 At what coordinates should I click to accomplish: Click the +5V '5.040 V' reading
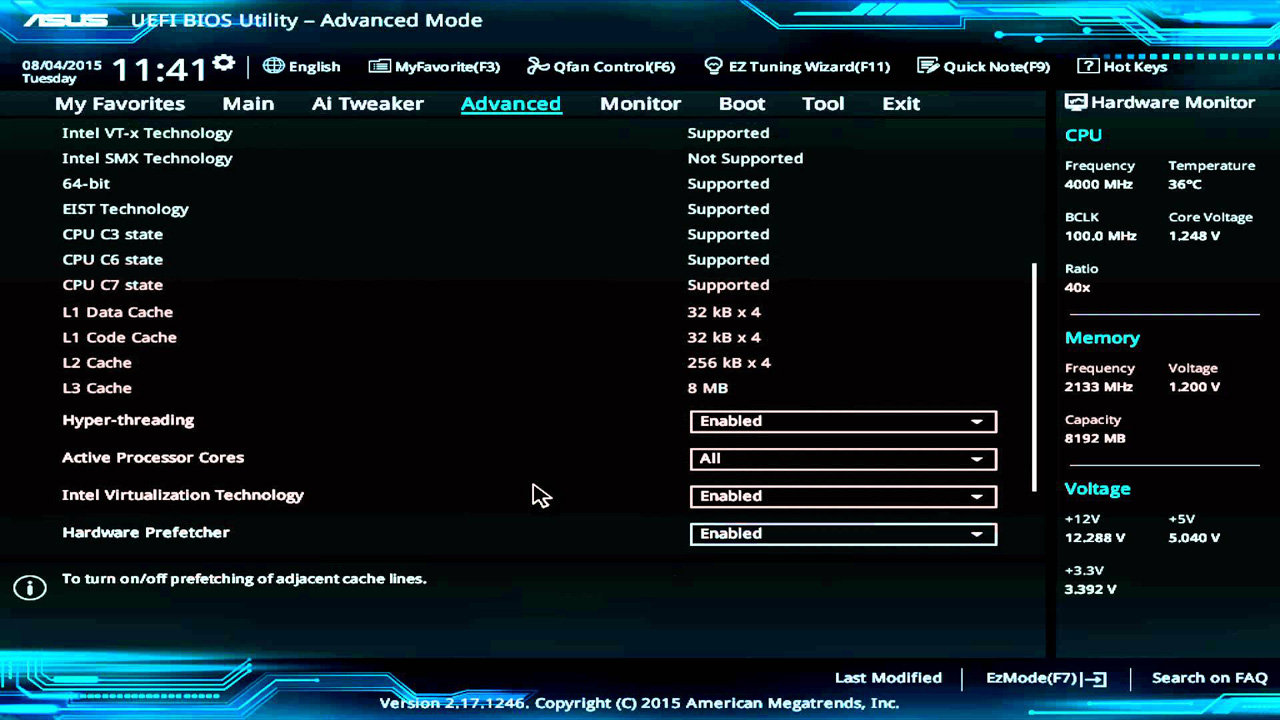point(1194,537)
